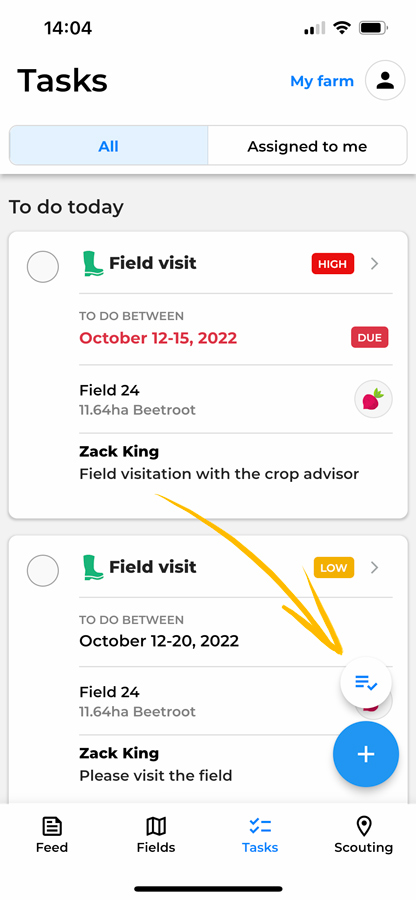Expand the HIGH field visit chevron
The image size is (416, 900).
point(375,263)
